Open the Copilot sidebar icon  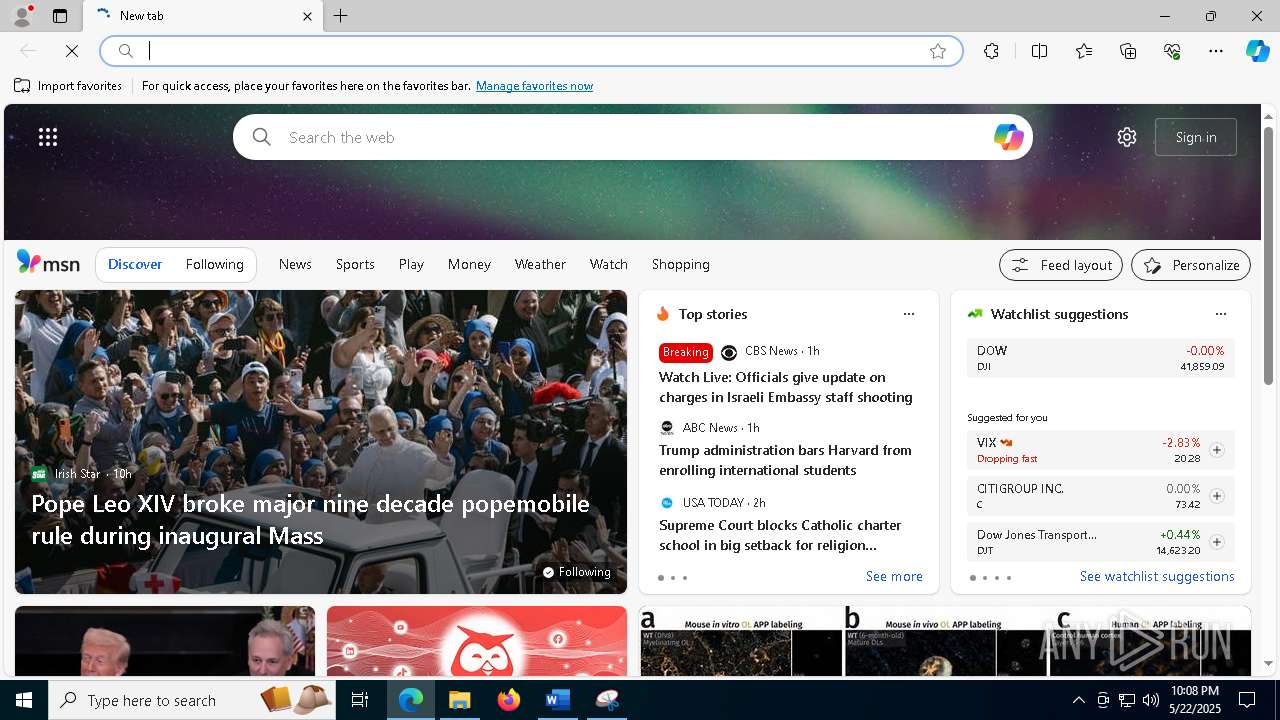pos(1257,51)
